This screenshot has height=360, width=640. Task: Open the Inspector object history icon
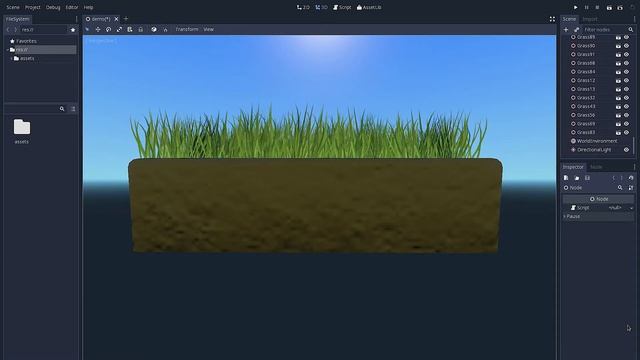[x=631, y=178]
